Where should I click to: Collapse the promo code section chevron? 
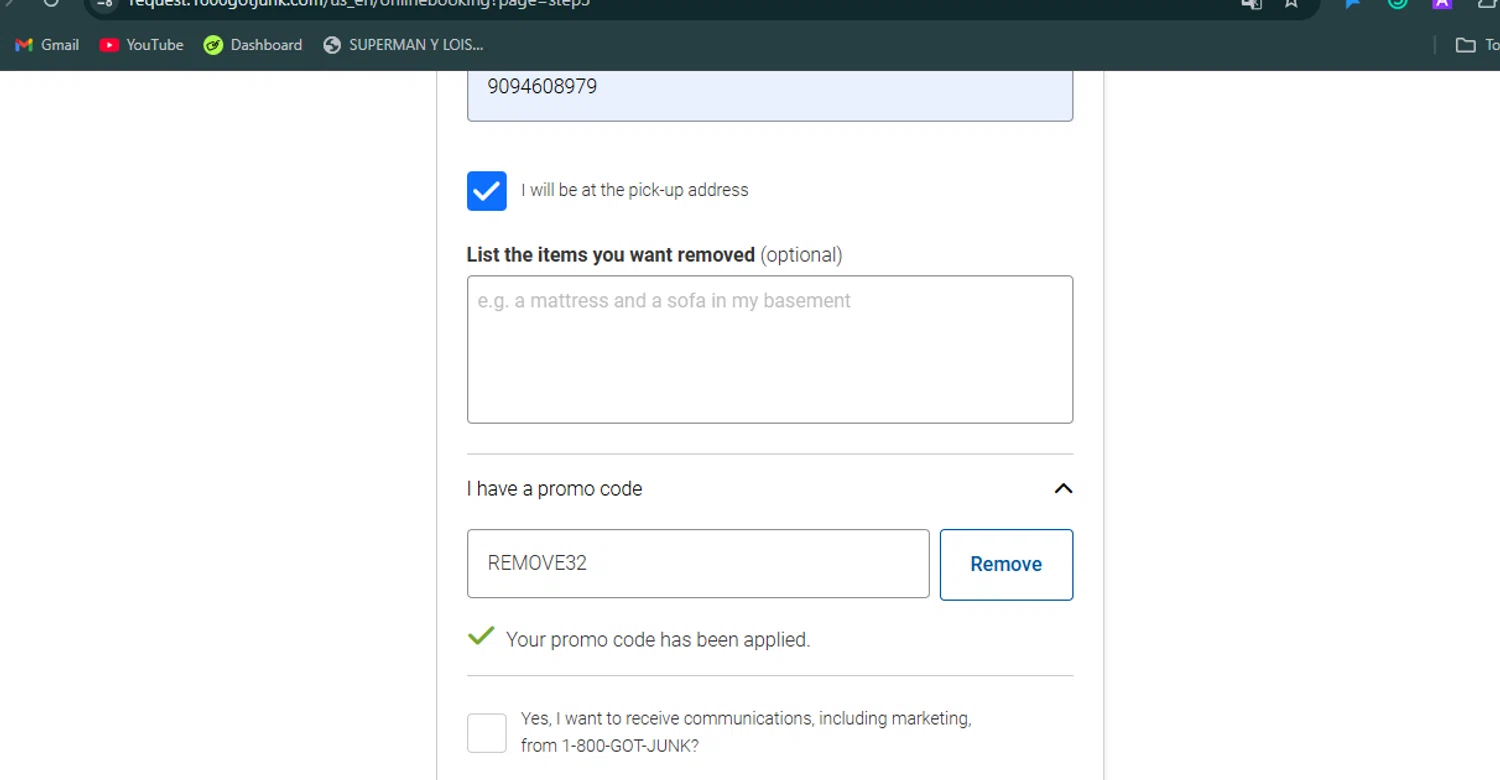[x=1063, y=489]
